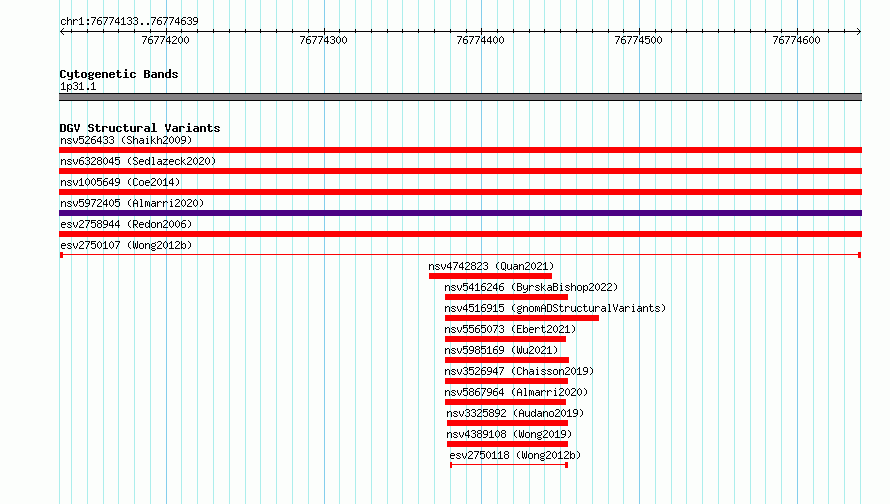Click the red bar under nsv5985169
This screenshot has width=890, height=504.
[507, 360]
